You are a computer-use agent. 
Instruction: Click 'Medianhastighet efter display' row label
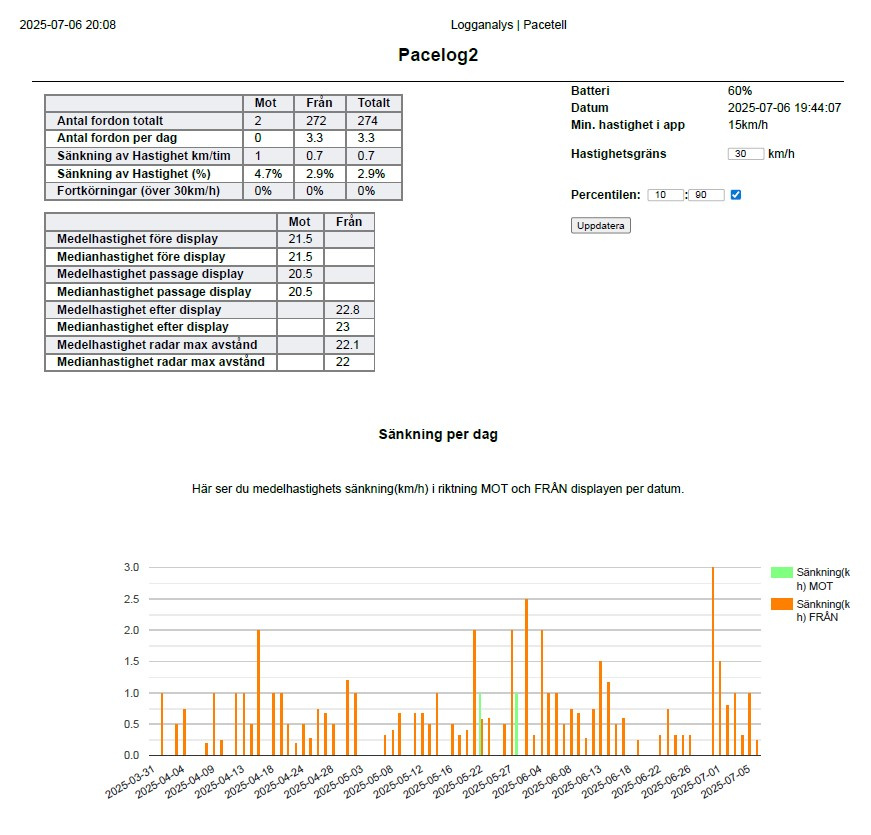[x=143, y=327]
